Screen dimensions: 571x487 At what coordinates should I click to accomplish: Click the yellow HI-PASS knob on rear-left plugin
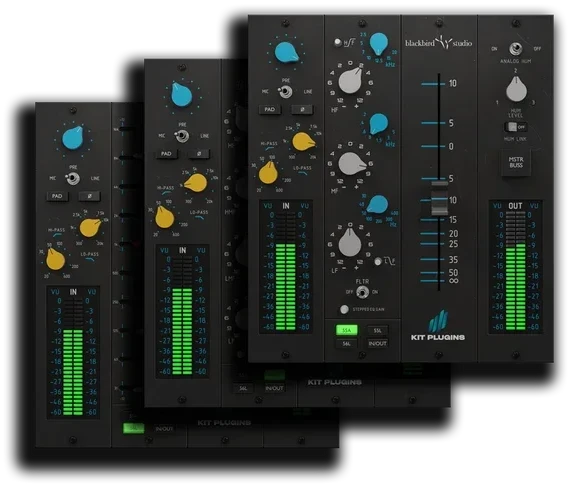[x=55, y=259]
